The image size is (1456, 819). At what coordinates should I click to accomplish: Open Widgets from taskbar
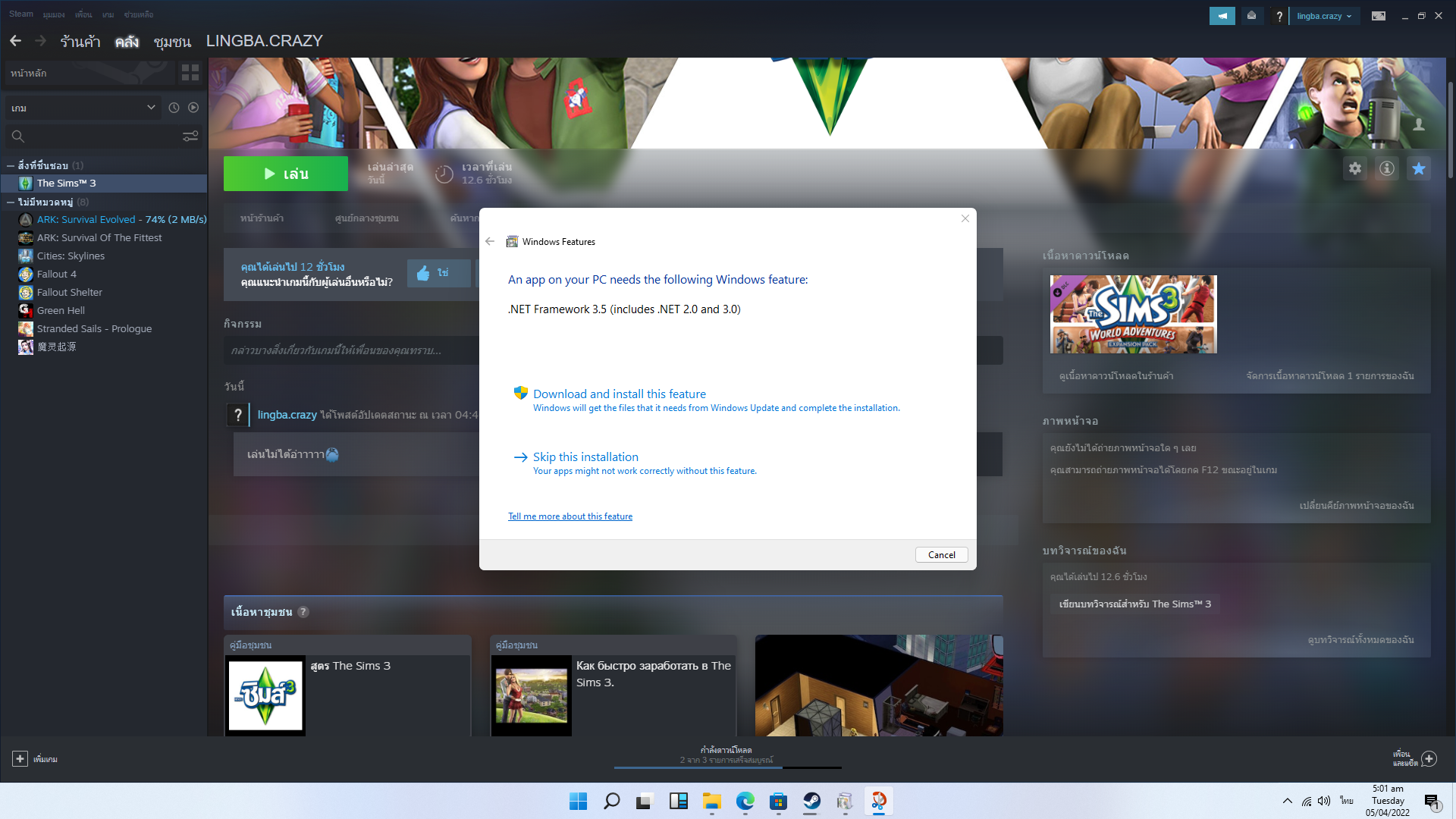pyautogui.click(x=678, y=802)
